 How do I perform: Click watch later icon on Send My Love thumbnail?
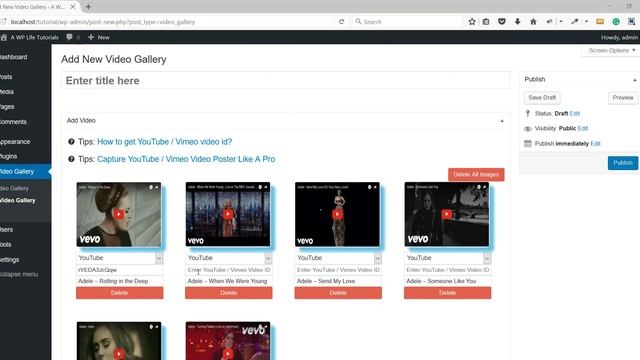369,187
